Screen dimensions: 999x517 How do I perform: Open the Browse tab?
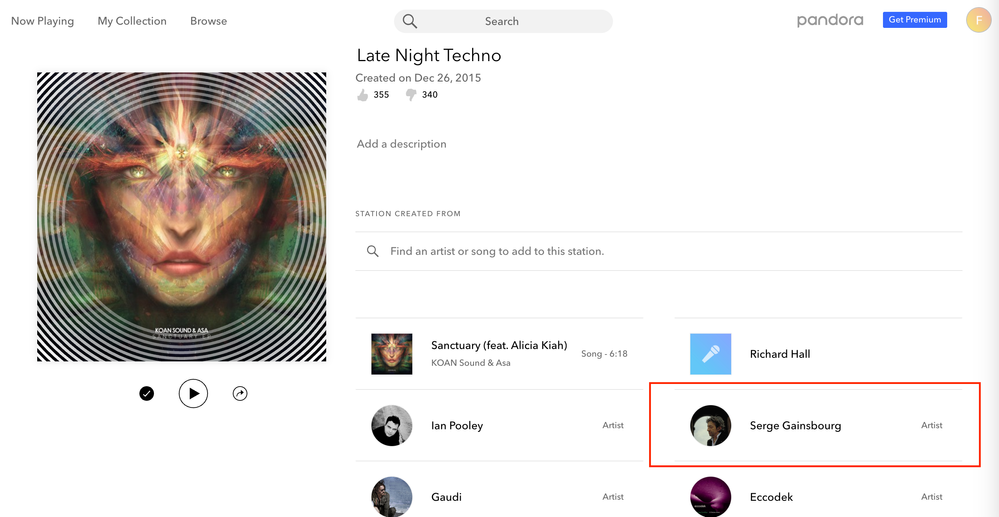coord(208,21)
